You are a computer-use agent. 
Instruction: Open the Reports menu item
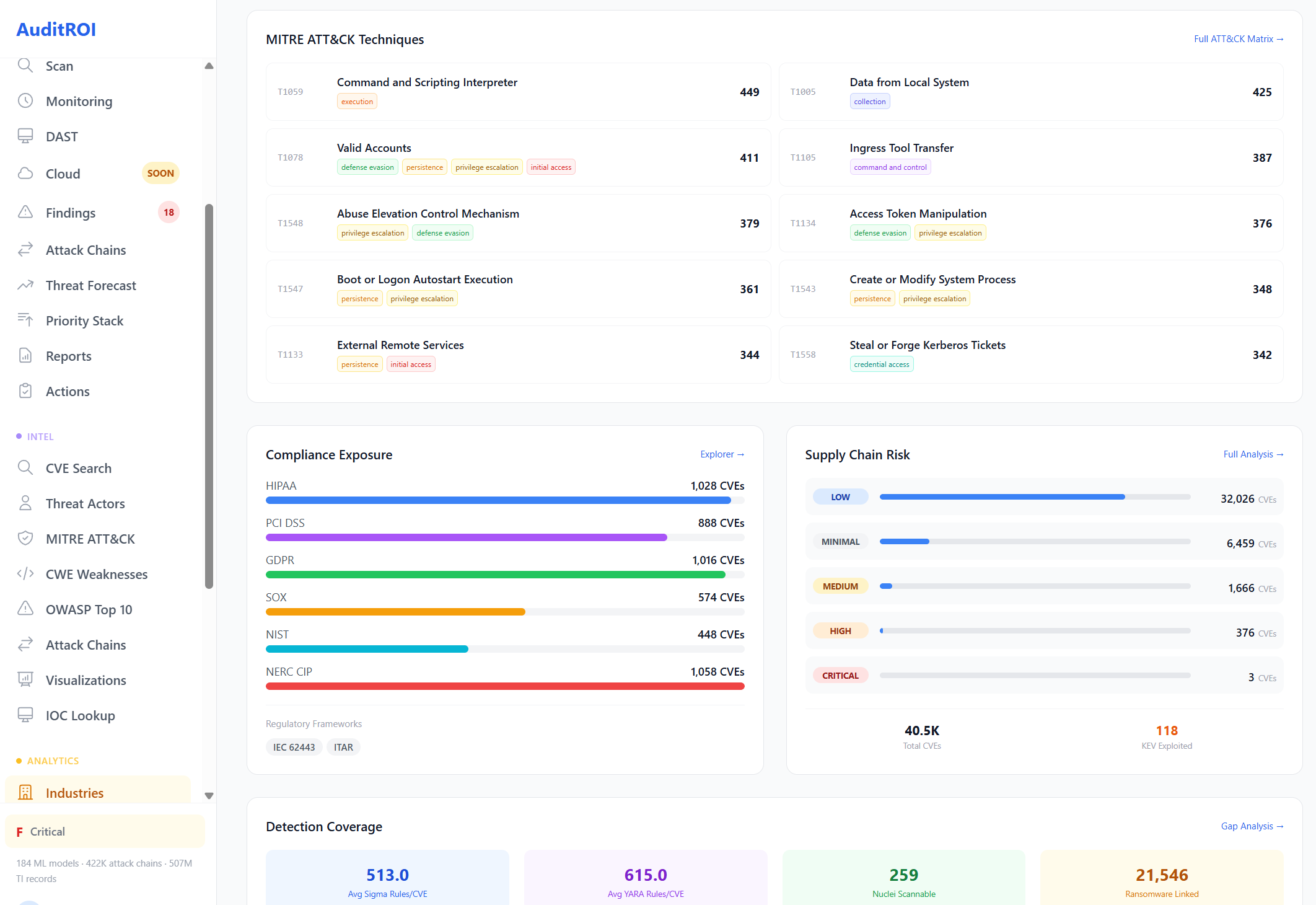[68, 356]
